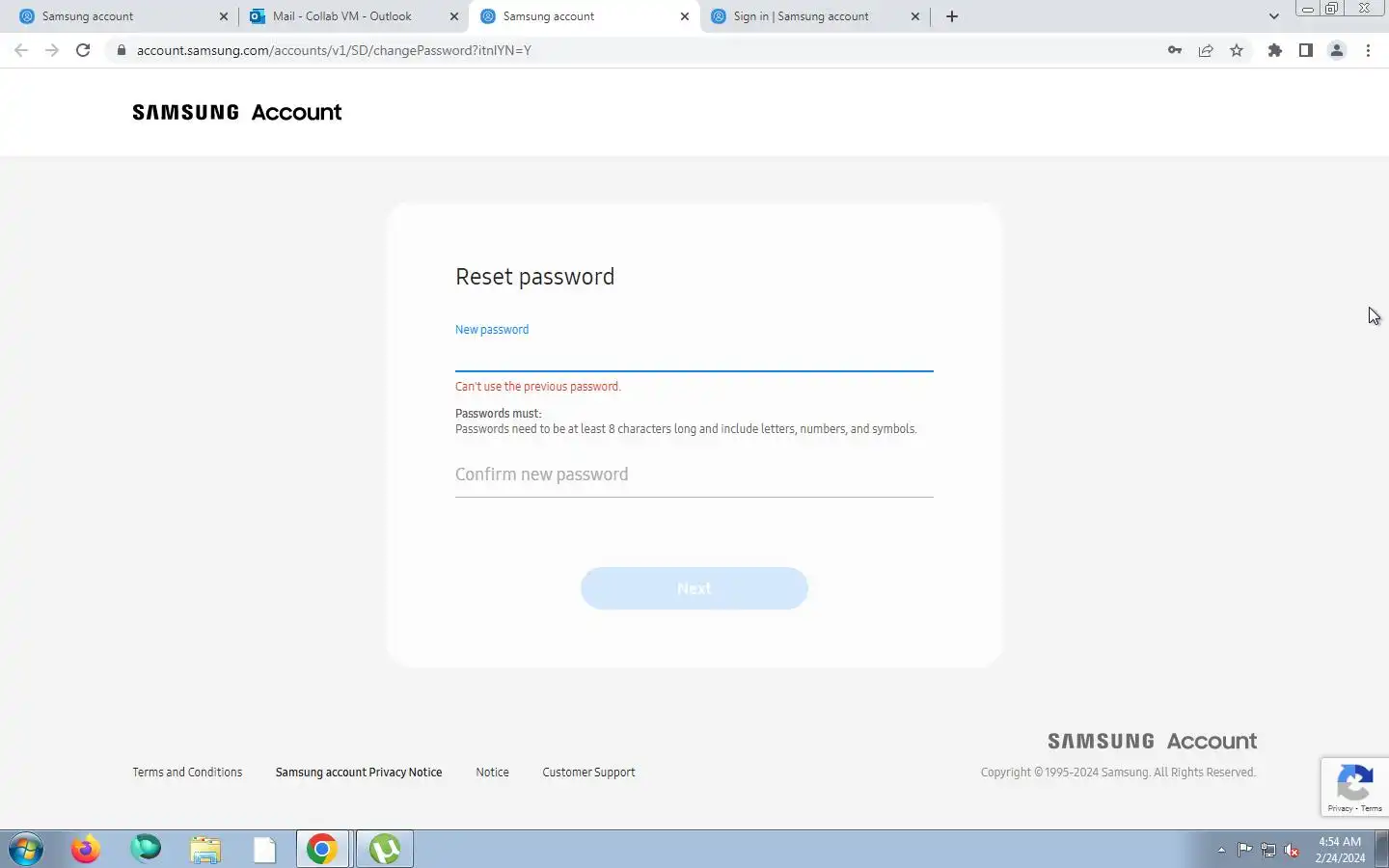Image resolution: width=1389 pixels, height=868 pixels.
Task: Open Samsung account Privacy Notice link
Action: (x=359, y=773)
